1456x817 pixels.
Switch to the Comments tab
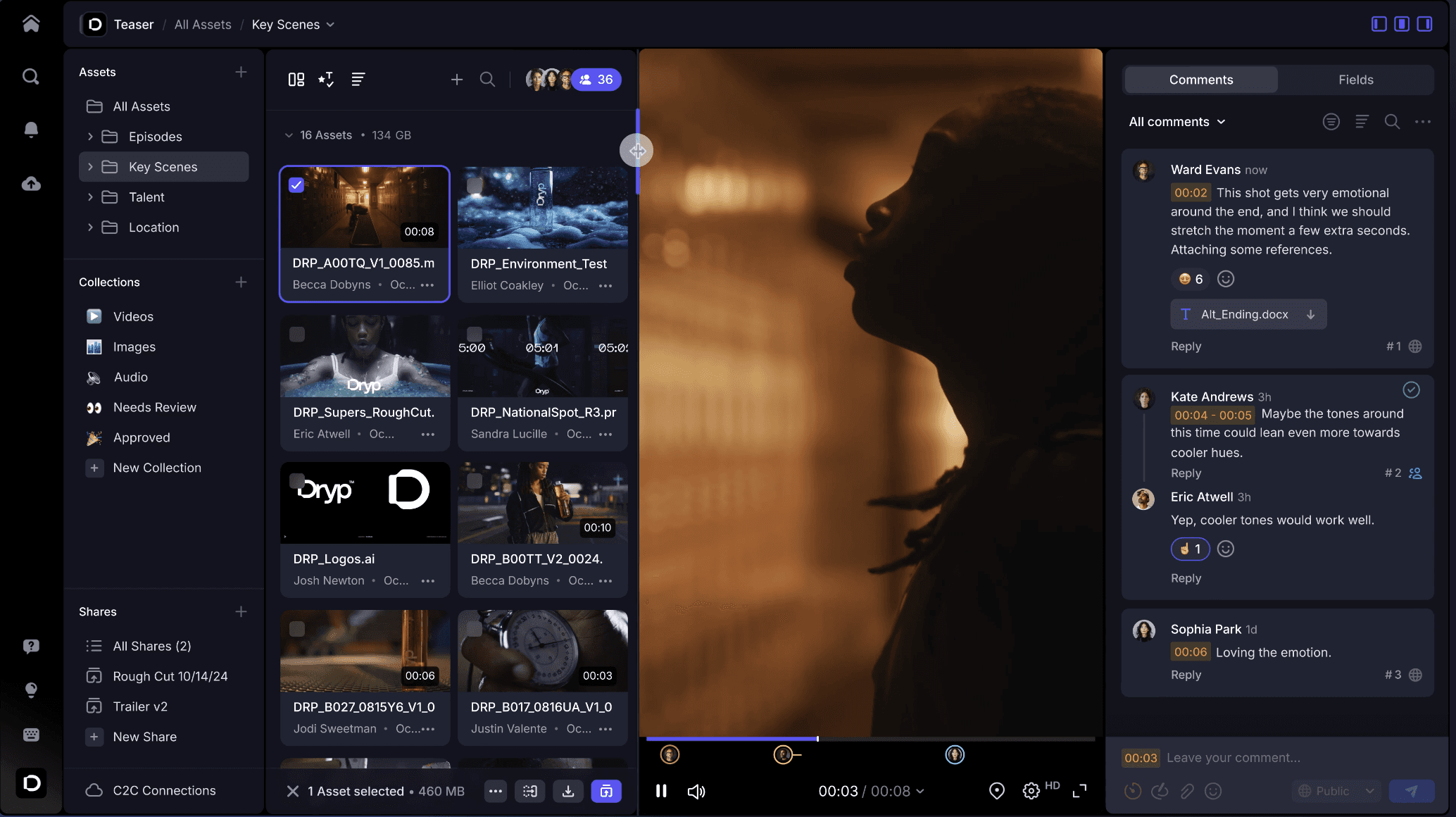click(1201, 80)
